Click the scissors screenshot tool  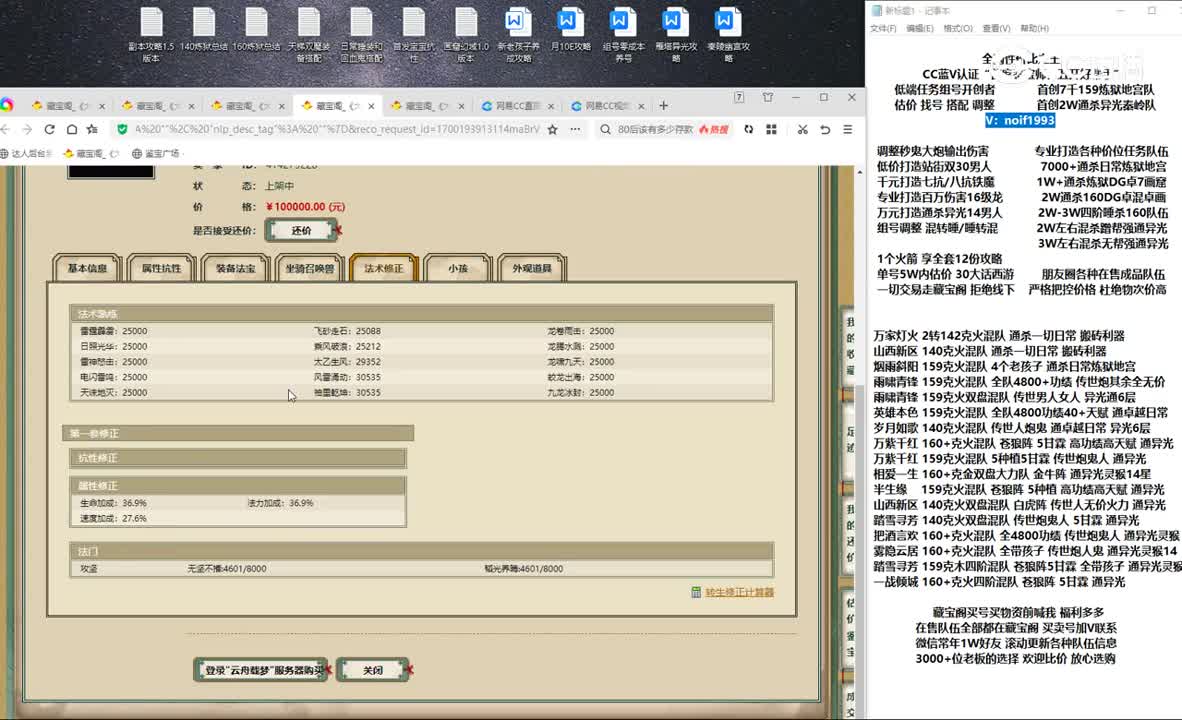803,130
